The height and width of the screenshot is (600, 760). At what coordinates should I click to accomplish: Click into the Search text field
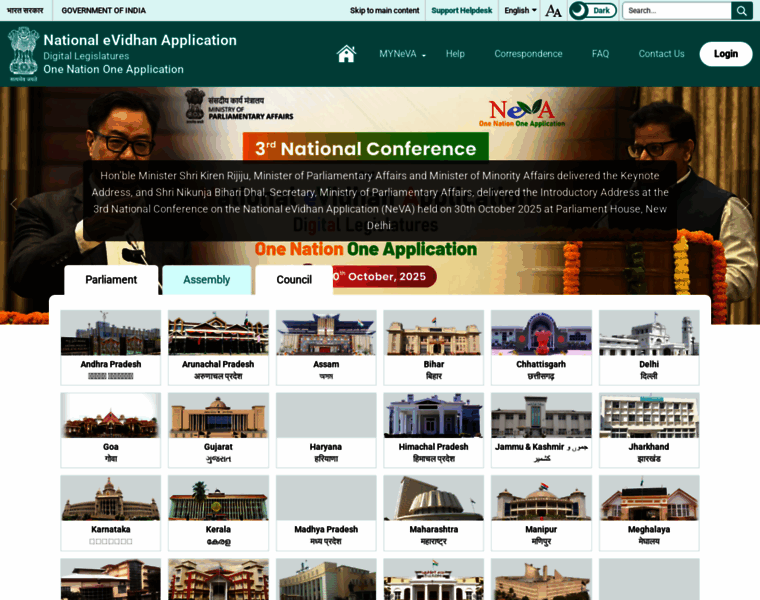pyautogui.click(x=676, y=11)
